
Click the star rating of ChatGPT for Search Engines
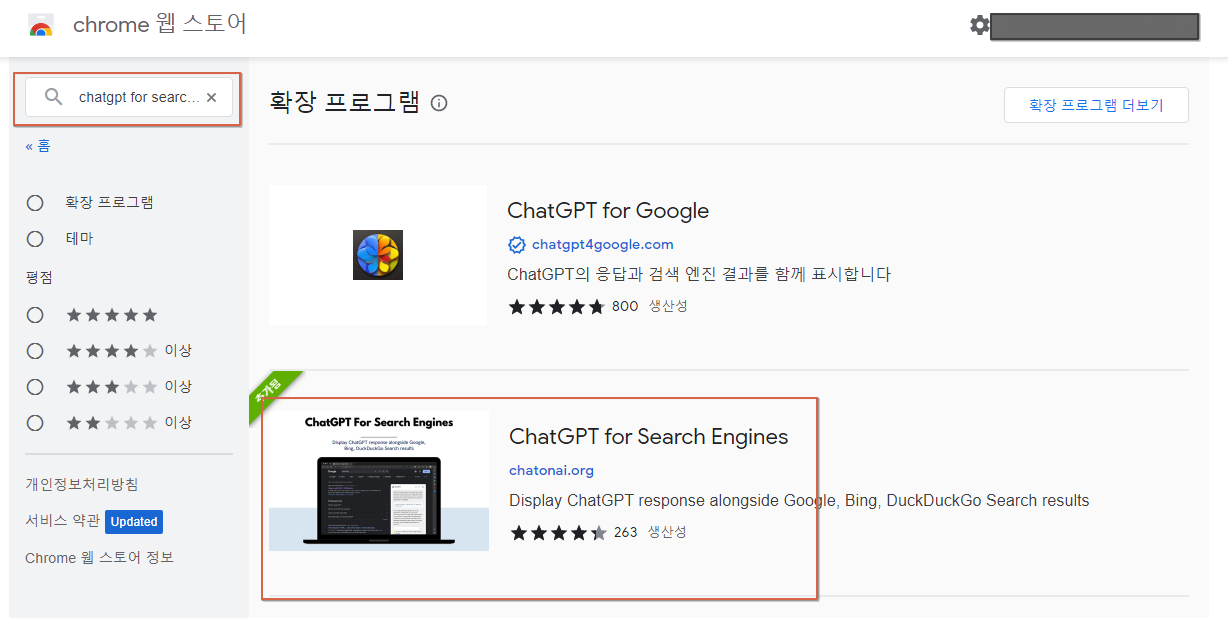(558, 533)
